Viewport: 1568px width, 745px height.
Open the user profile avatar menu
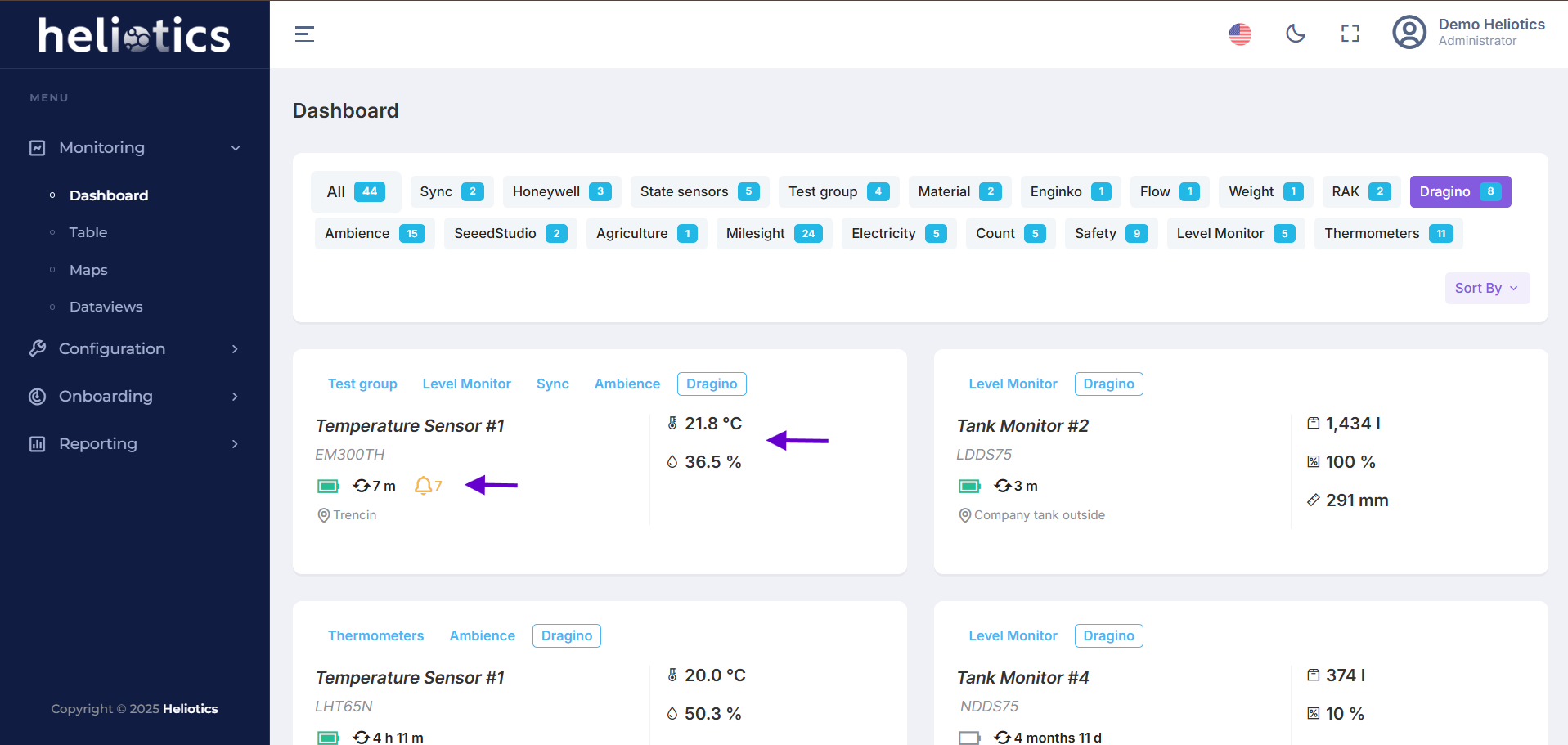[x=1409, y=33]
